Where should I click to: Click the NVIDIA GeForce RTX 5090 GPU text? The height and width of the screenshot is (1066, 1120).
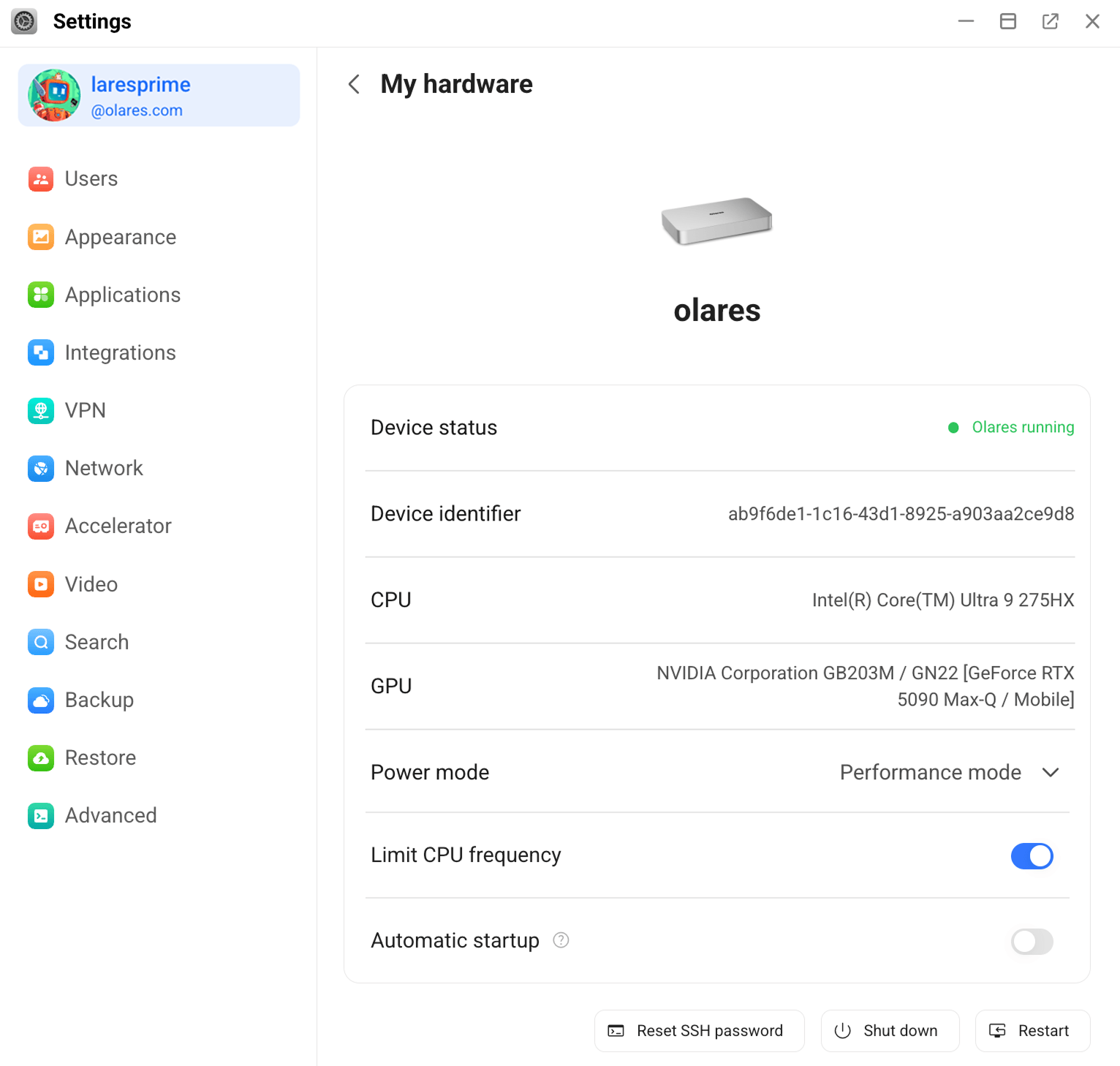(x=866, y=686)
